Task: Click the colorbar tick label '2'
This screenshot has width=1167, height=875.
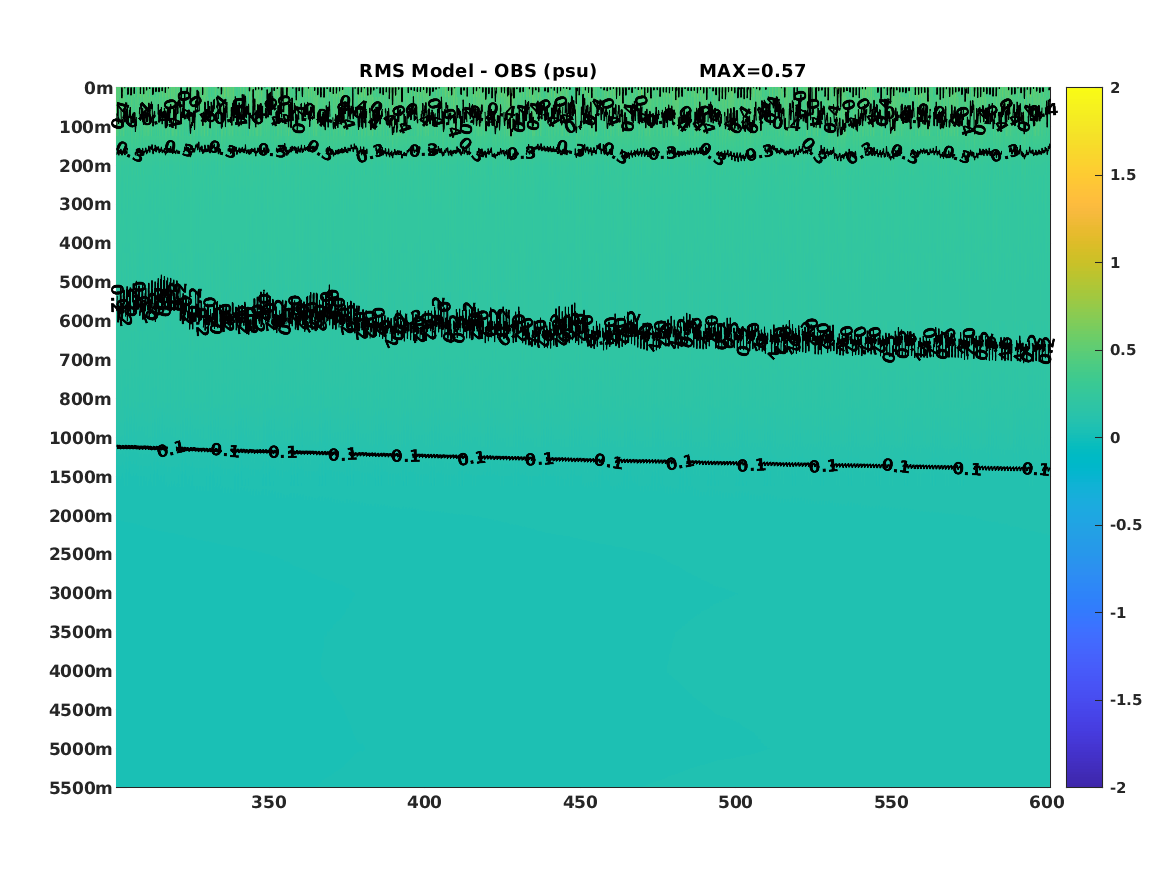Action: (x=1115, y=88)
